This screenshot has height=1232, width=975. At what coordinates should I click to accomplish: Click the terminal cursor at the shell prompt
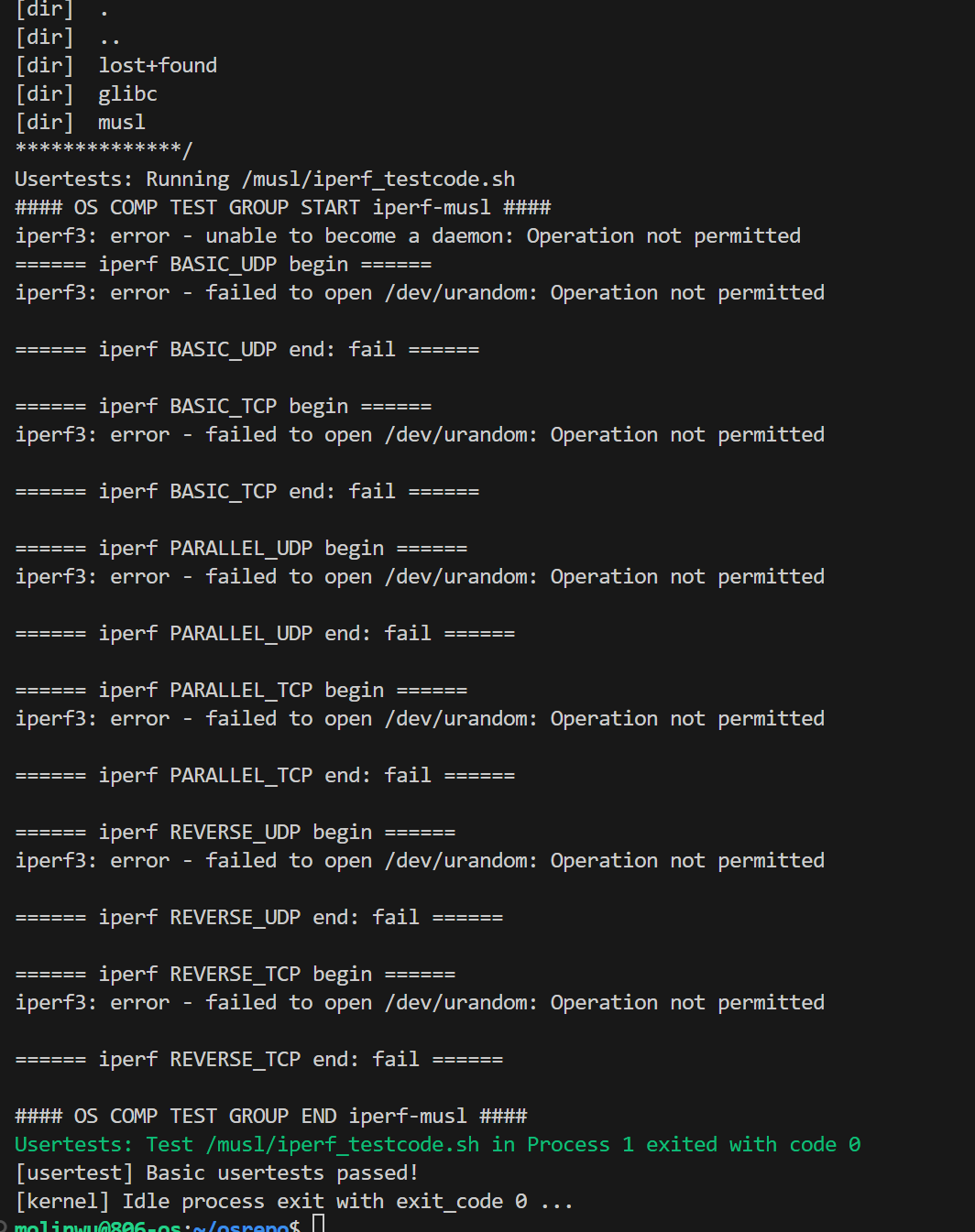[x=319, y=1224]
